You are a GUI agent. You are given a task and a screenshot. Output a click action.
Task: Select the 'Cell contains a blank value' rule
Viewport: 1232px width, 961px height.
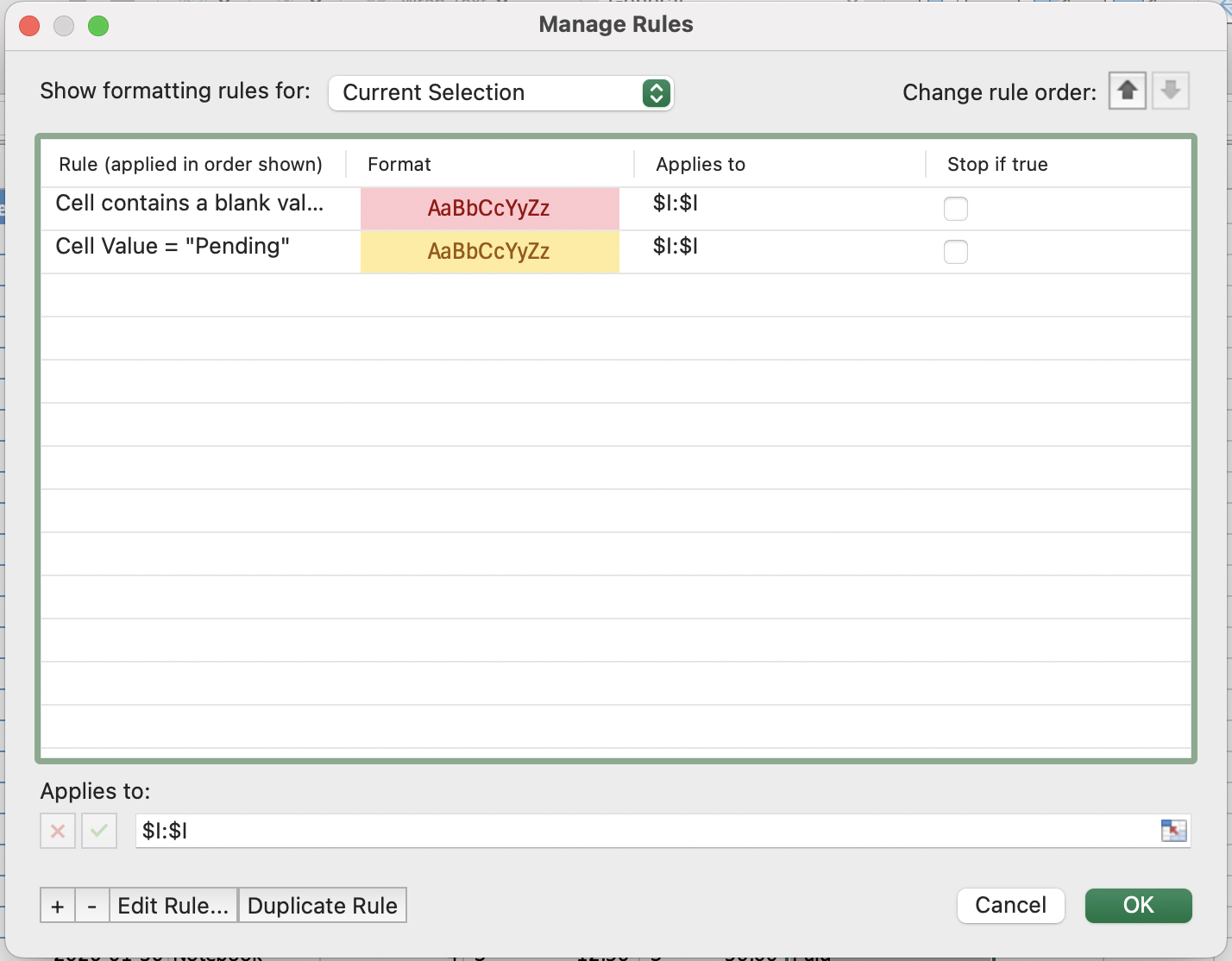point(190,204)
